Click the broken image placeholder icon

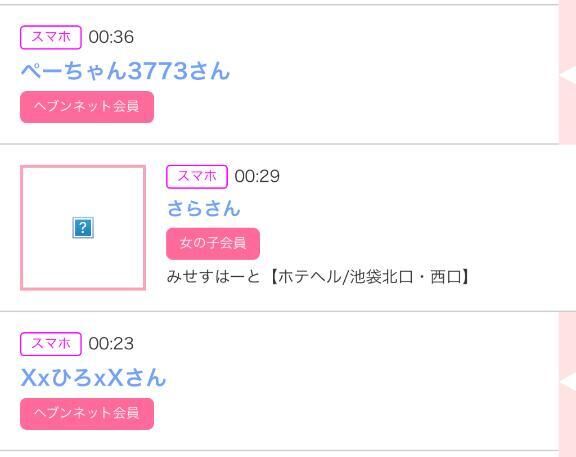click(x=83, y=228)
